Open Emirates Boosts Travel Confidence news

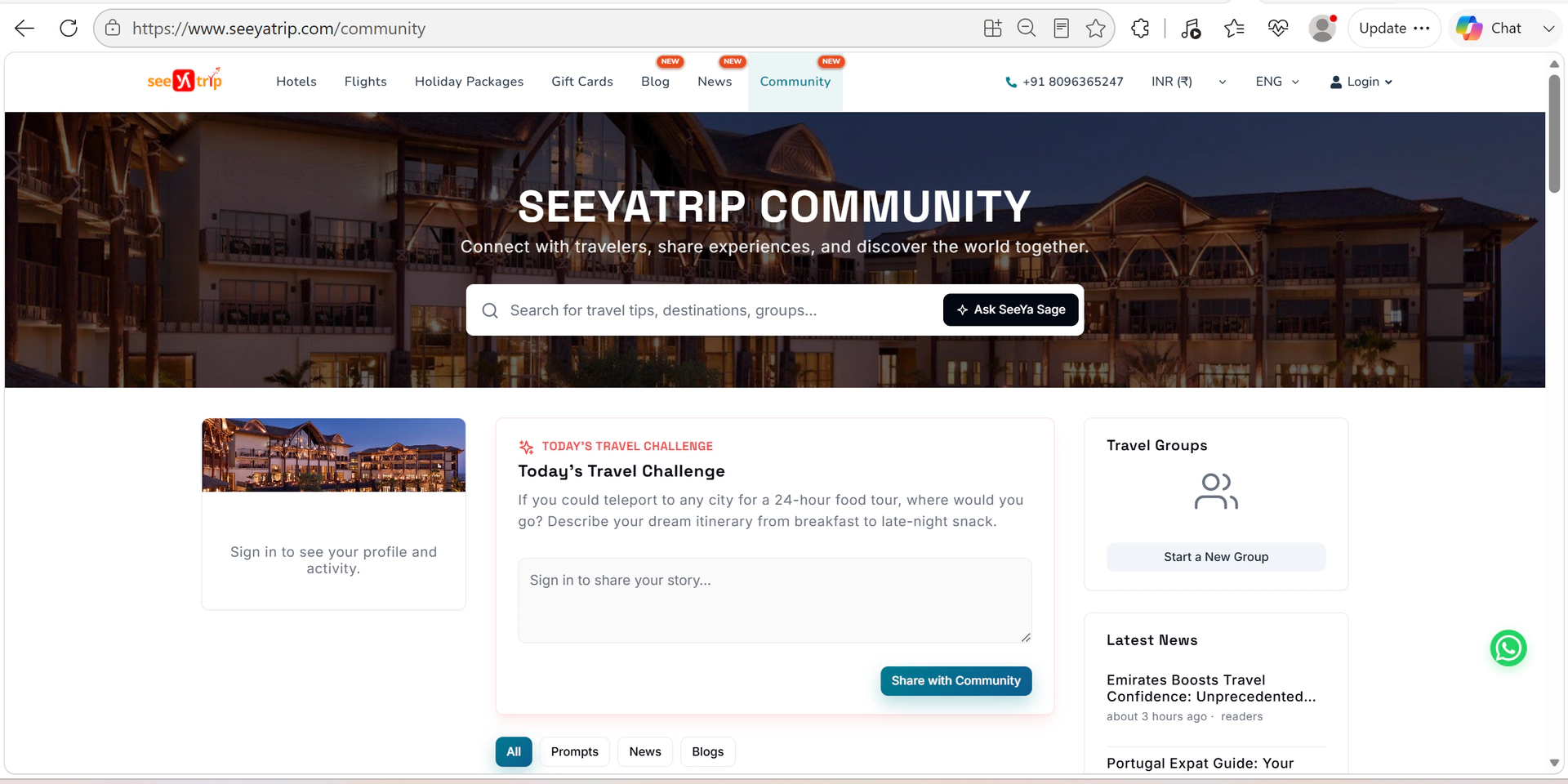(1211, 688)
